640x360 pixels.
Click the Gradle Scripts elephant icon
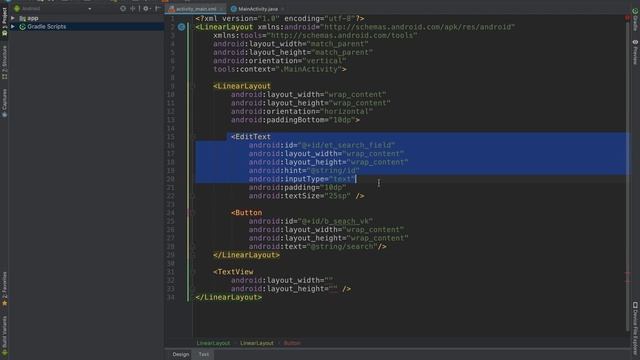click(22, 27)
